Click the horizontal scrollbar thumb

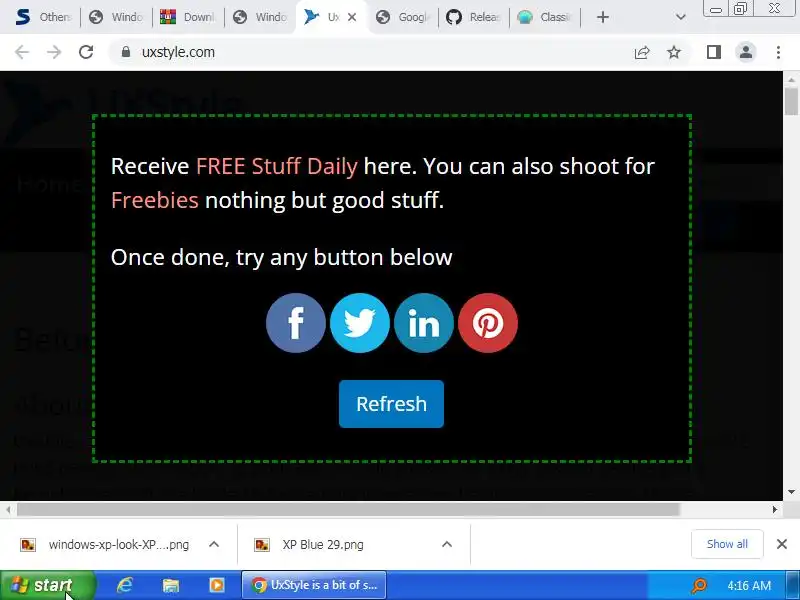coord(348,509)
